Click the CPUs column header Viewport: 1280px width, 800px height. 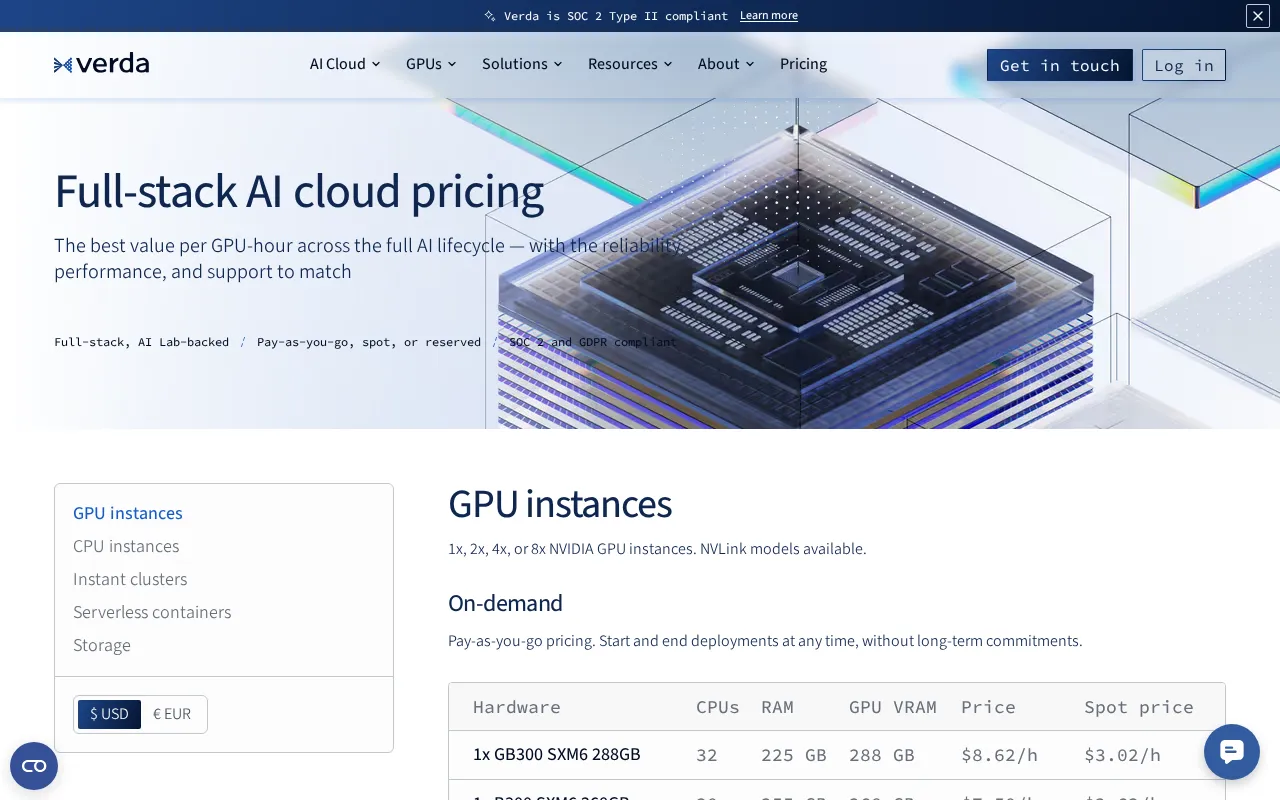718,707
